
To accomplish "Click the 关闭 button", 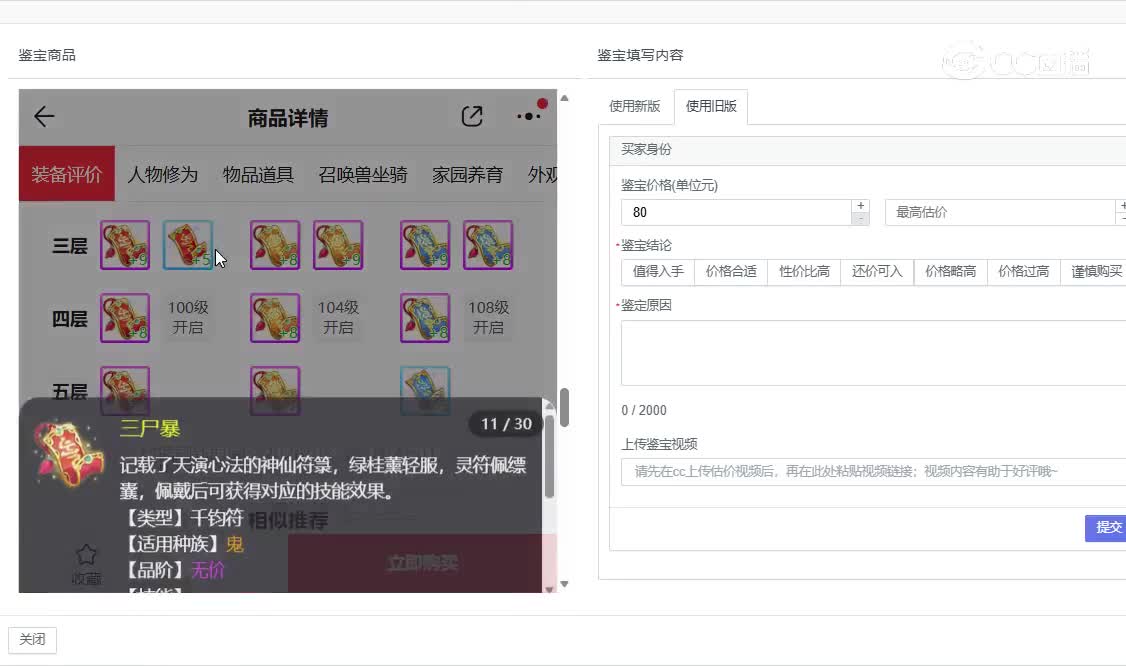I will coord(32,639).
